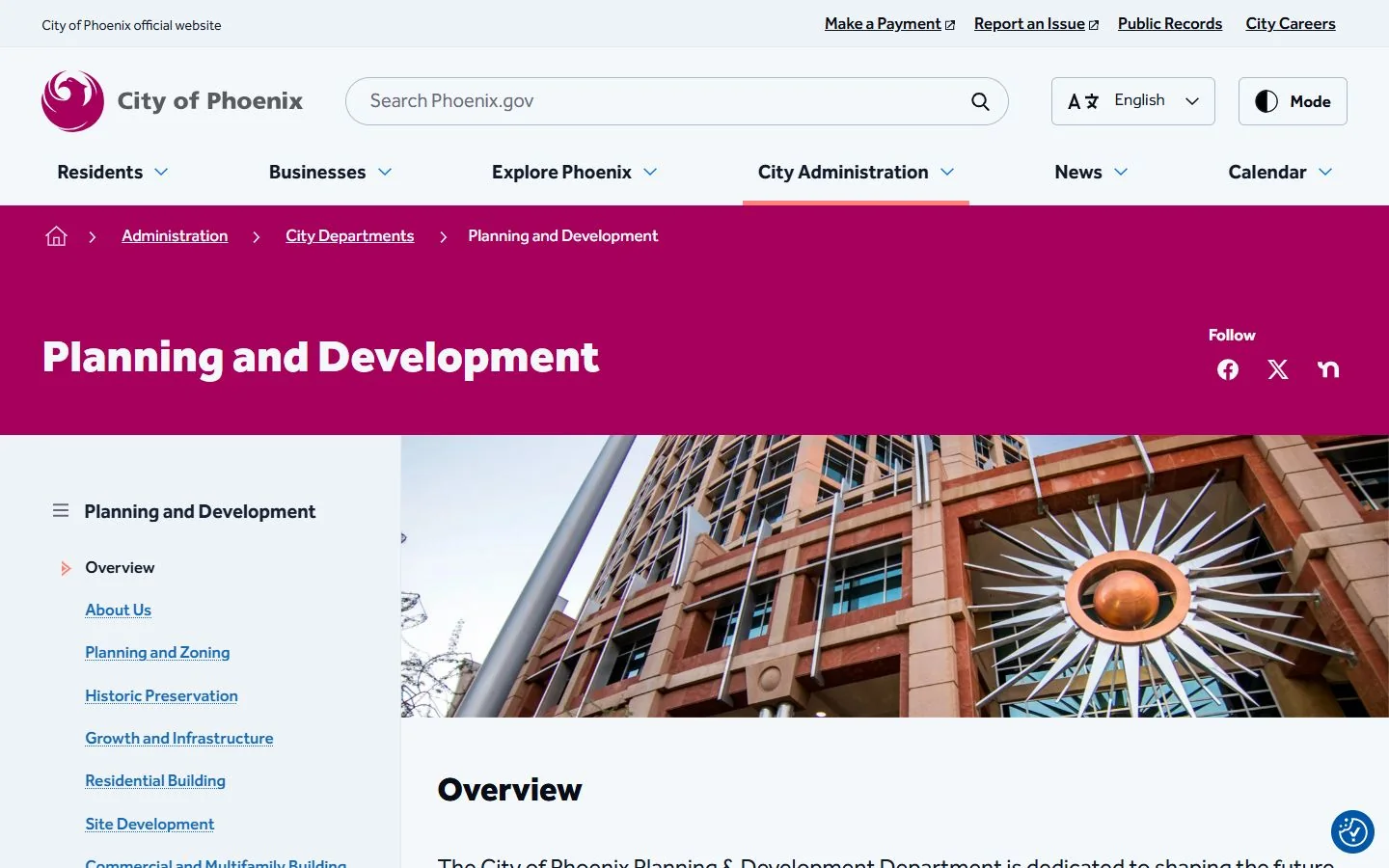The width and height of the screenshot is (1389, 868).
Task: Click the hamburger icon beside Planning and Development
Action: pyautogui.click(x=61, y=510)
